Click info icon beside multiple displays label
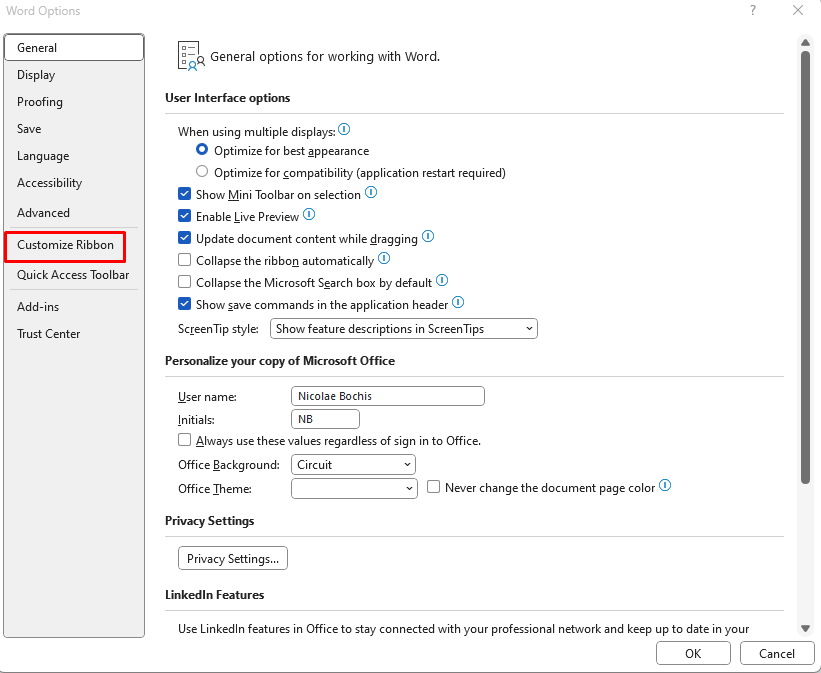The height and width of the screenshot is (673, 821). [344, 130]
